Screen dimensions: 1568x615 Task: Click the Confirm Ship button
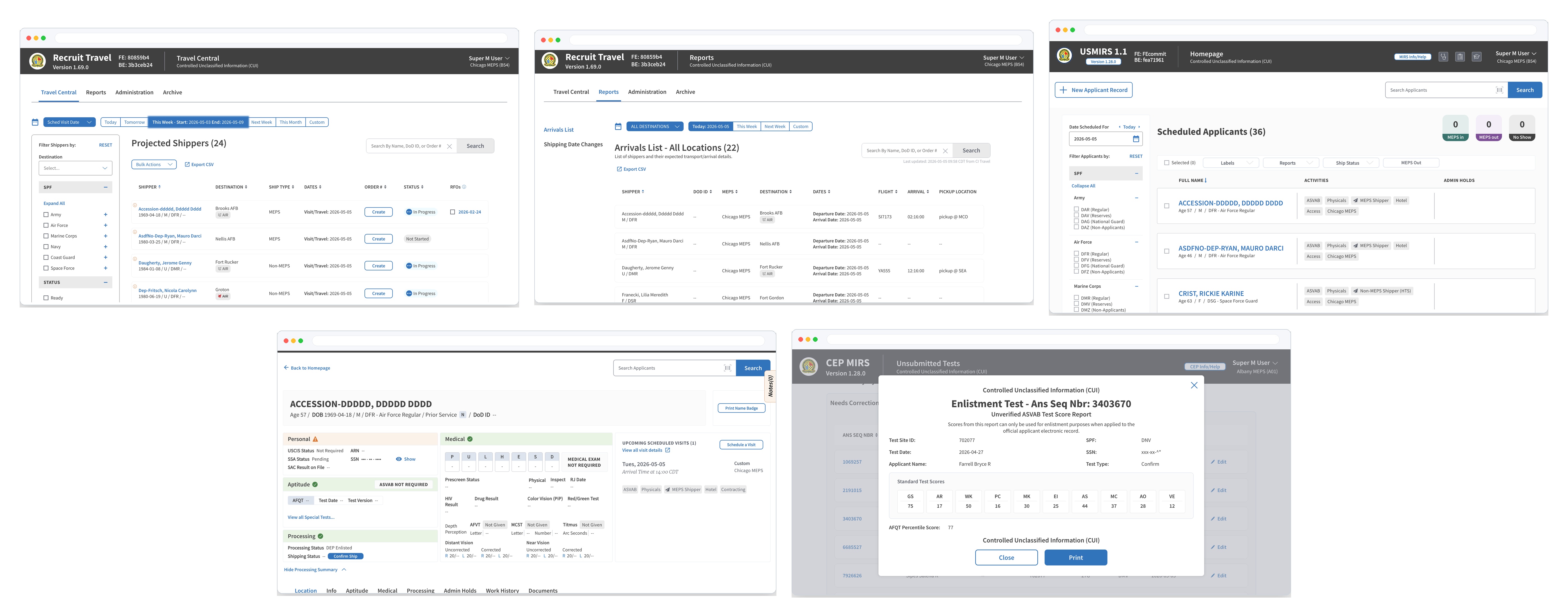[346, 557]
